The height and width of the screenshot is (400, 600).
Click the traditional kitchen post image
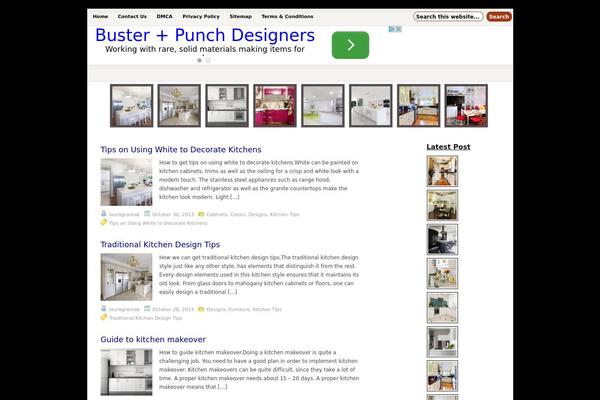coord(126,277)
